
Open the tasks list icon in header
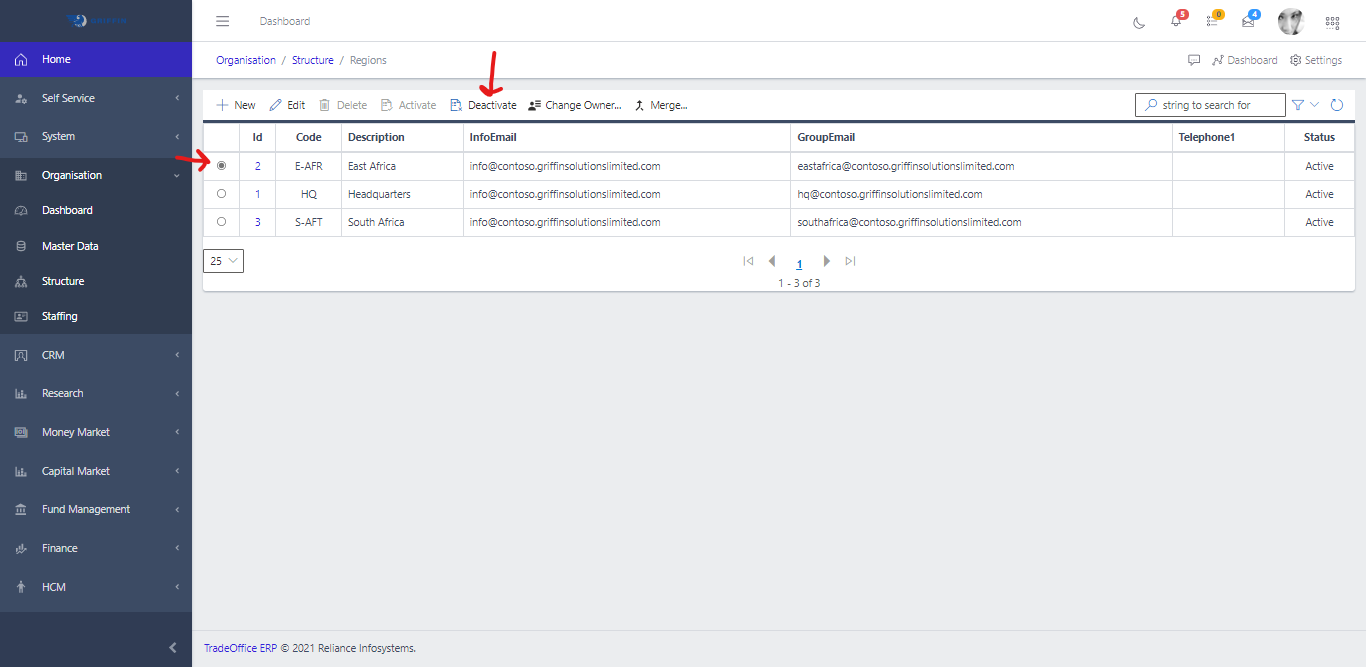1212,22
